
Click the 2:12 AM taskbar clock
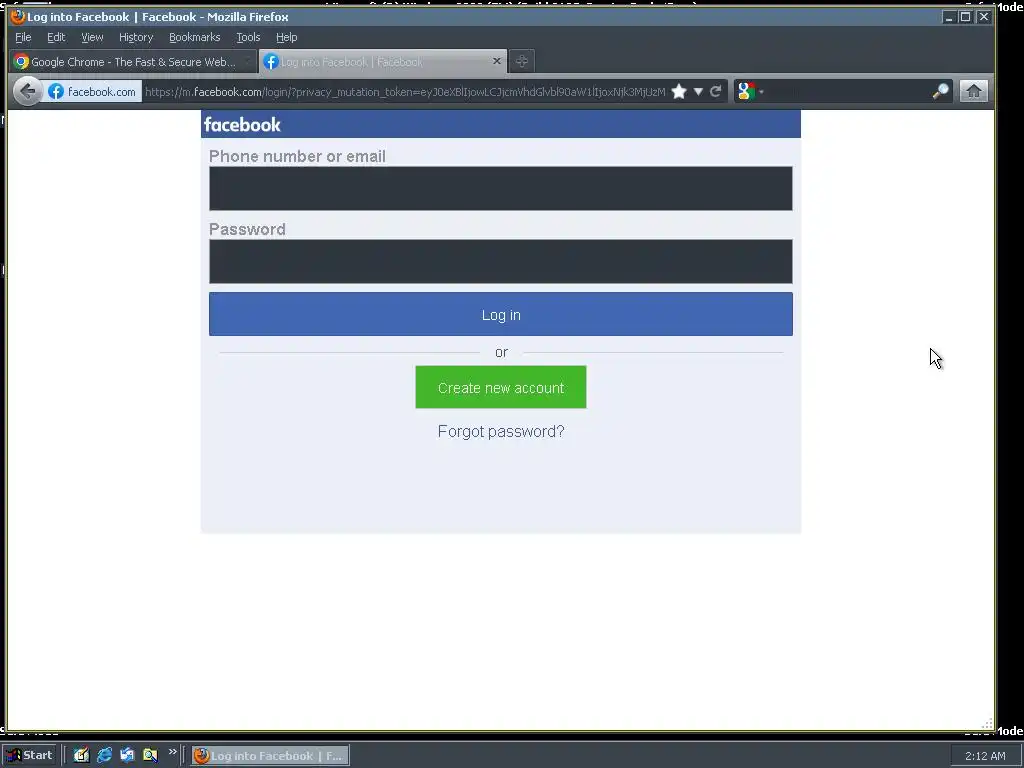tap(985, 756)
